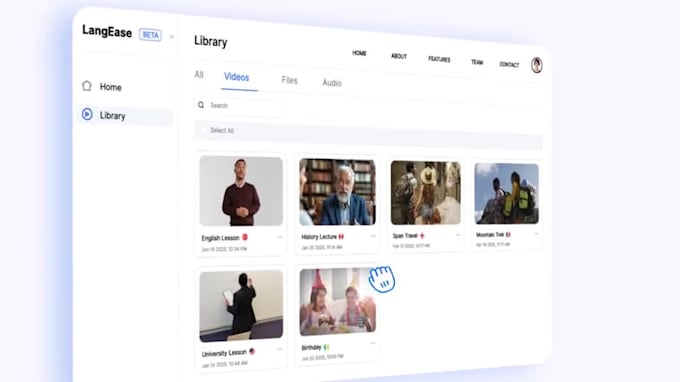The image size is (680, 382).
Task: Switch to the All tab
Action: (x=199, y=75)
